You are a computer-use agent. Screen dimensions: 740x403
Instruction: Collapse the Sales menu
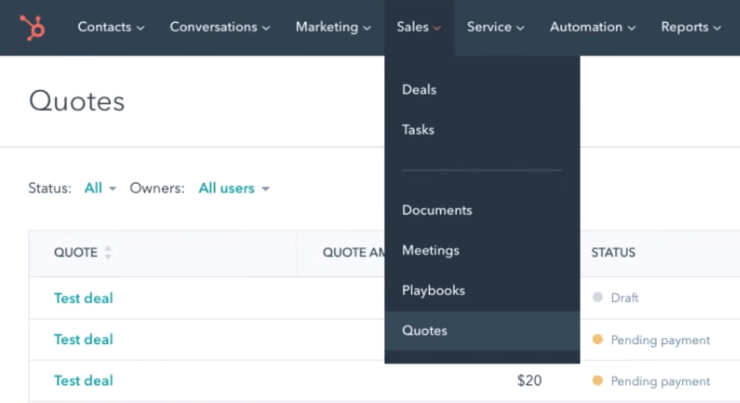tap(419, 27)
